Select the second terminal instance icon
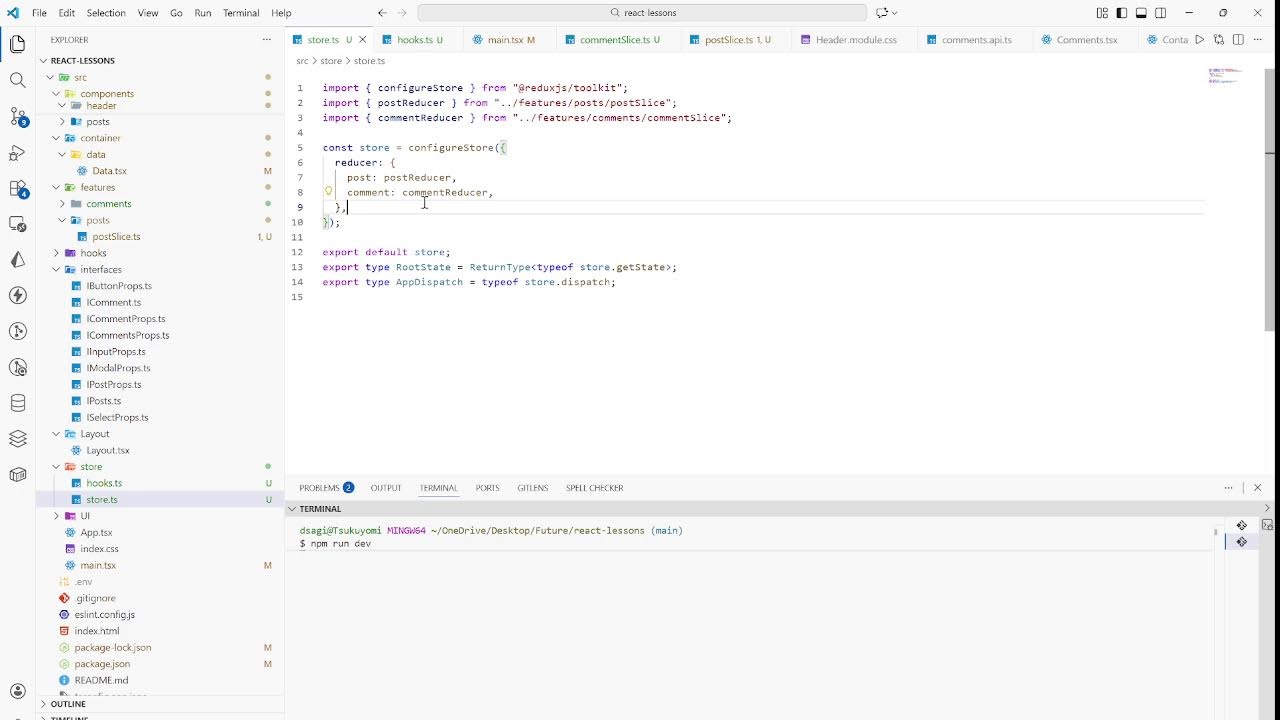1280x720 pixels. 1241,542
